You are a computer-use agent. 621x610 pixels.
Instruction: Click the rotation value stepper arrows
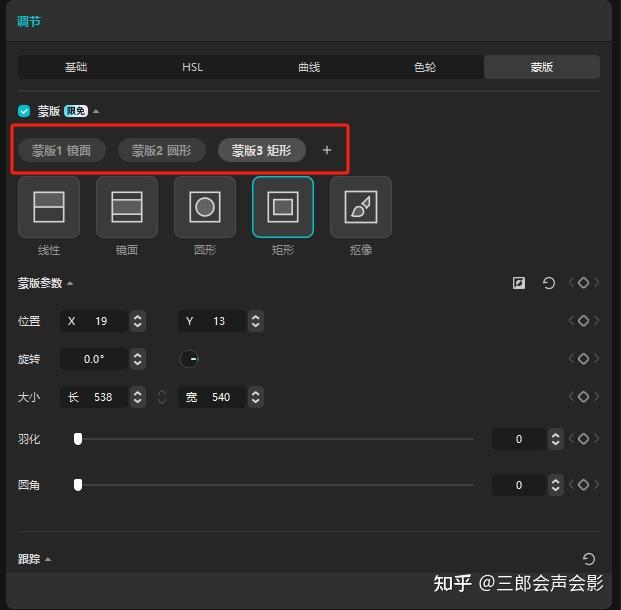click(x=137, y=359)
